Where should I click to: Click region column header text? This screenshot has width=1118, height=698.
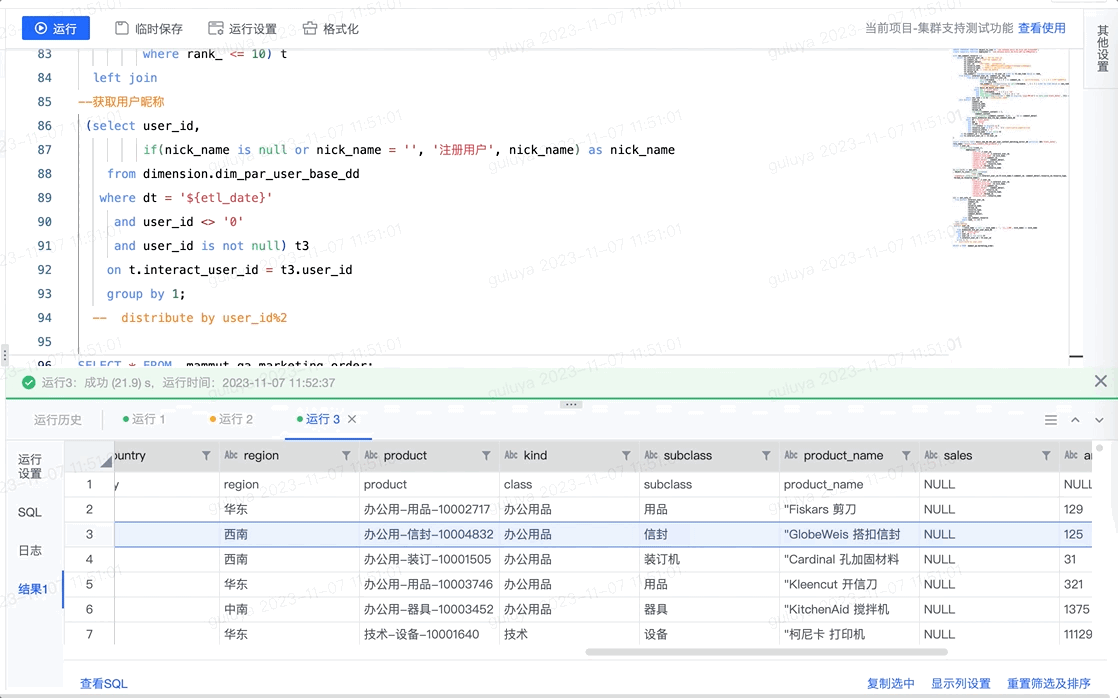click(261, 455)
